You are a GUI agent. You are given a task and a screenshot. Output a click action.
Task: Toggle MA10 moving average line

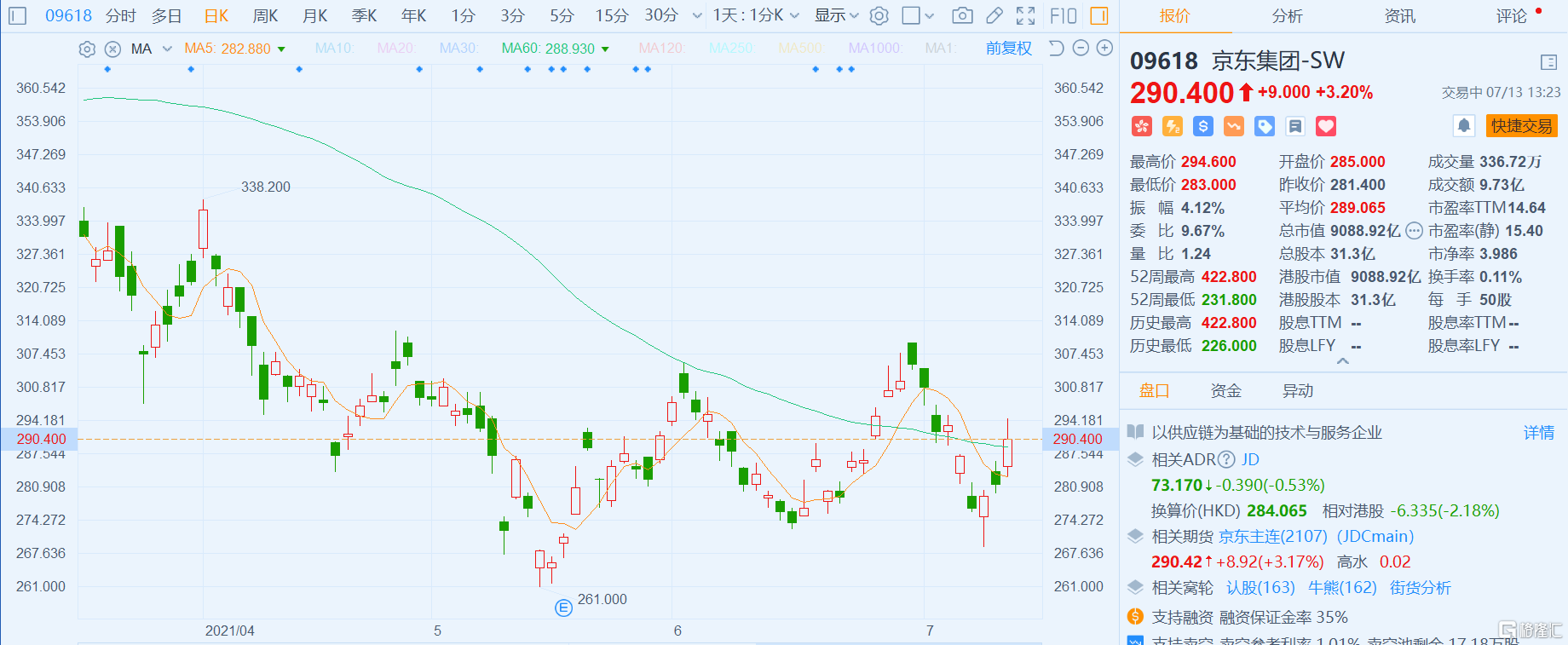pos(334,49)
